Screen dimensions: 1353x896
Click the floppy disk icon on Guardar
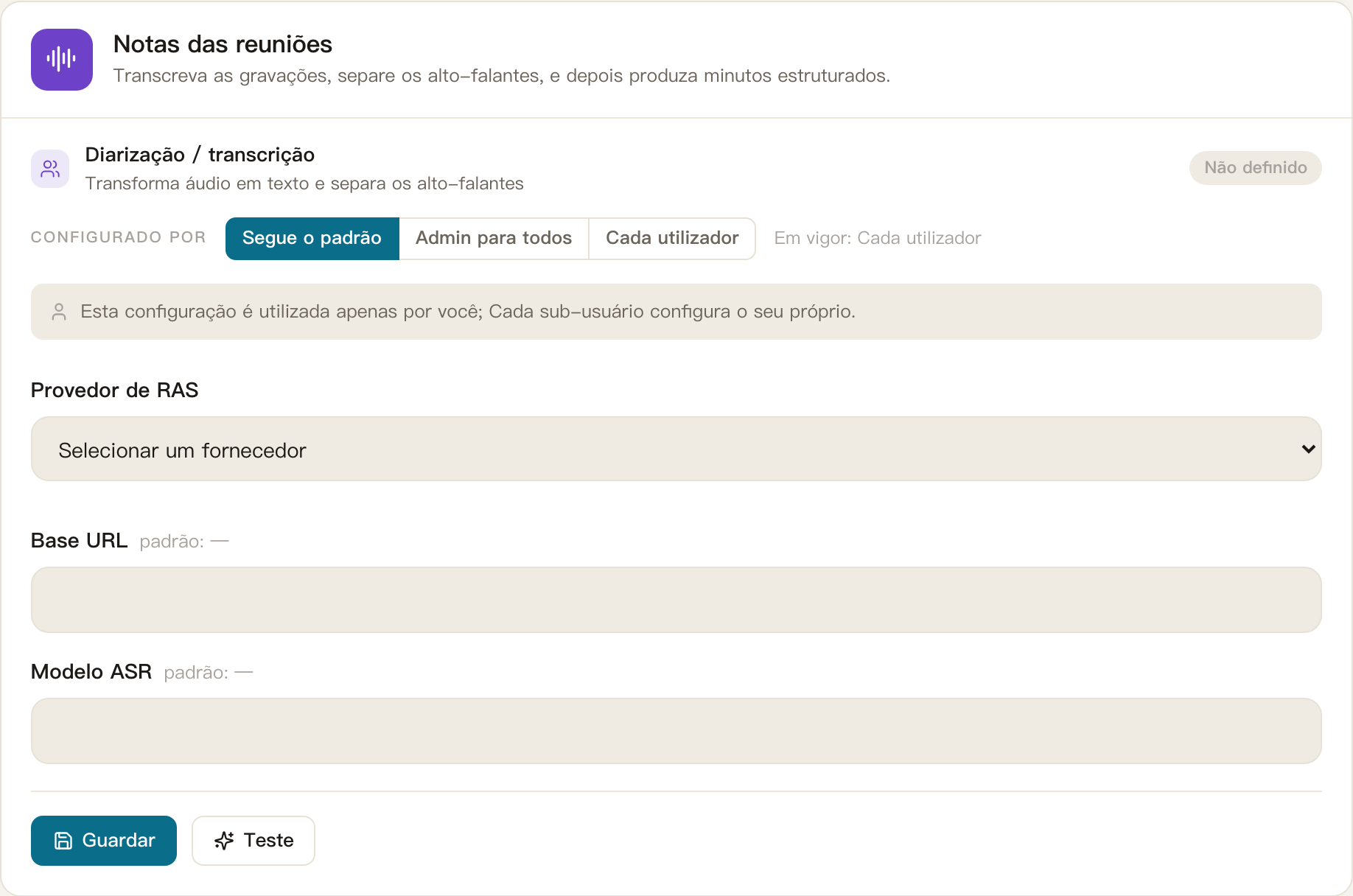point(63,841)
